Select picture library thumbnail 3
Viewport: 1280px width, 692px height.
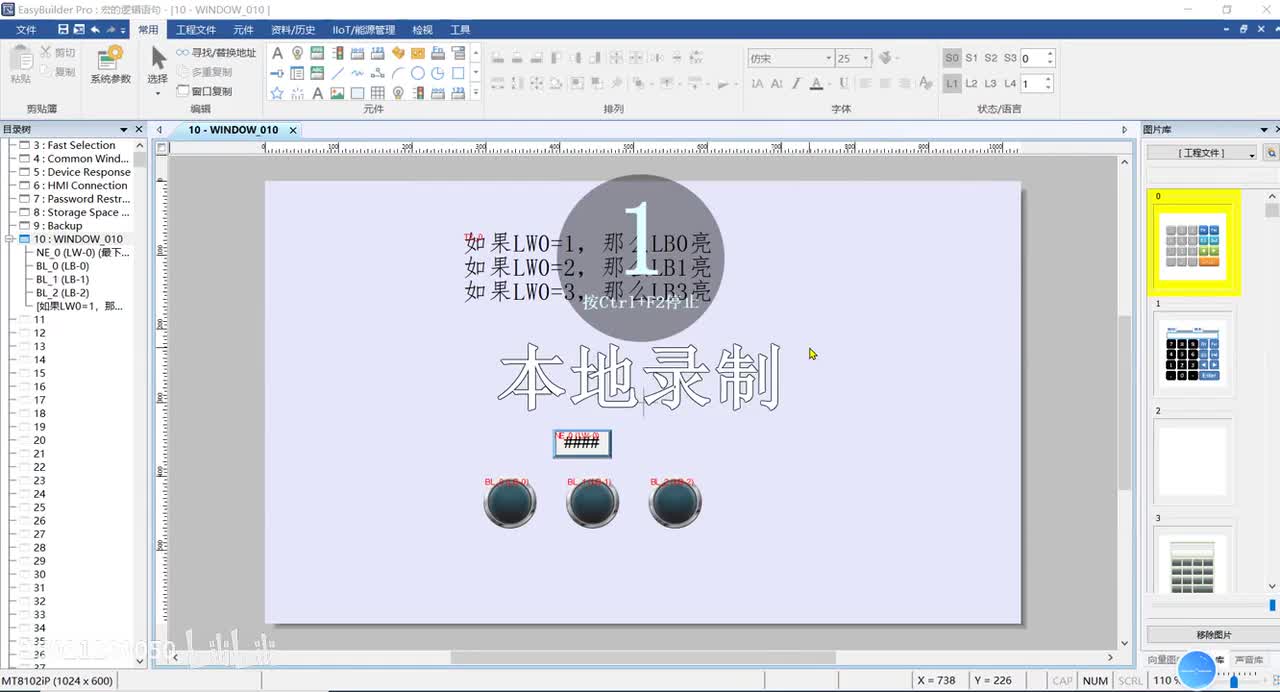(1191, 560)
